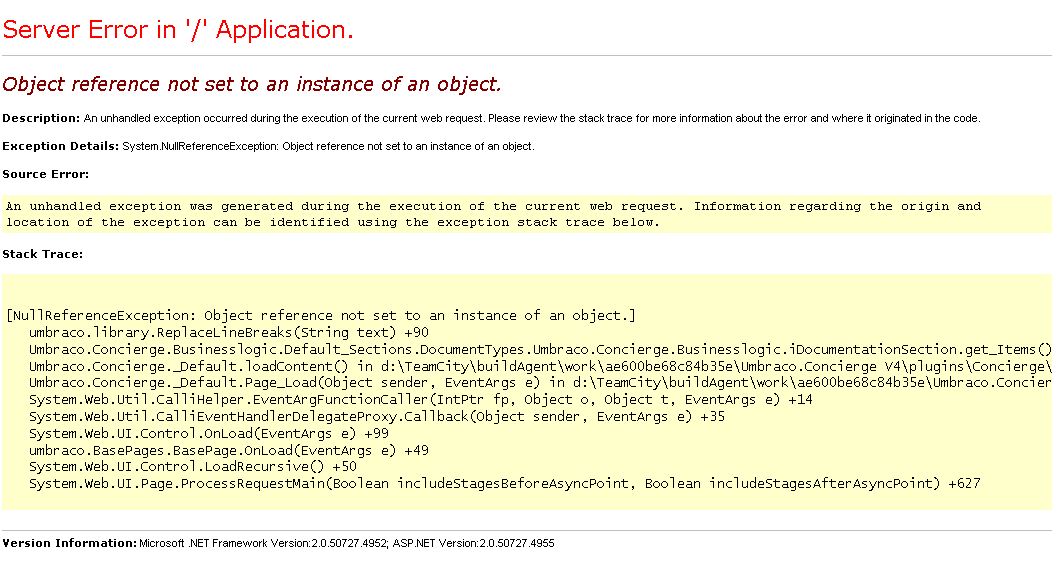
Task: Click the CalliHelper.EventArgFunctionCaller line
Action: [420, 399]
